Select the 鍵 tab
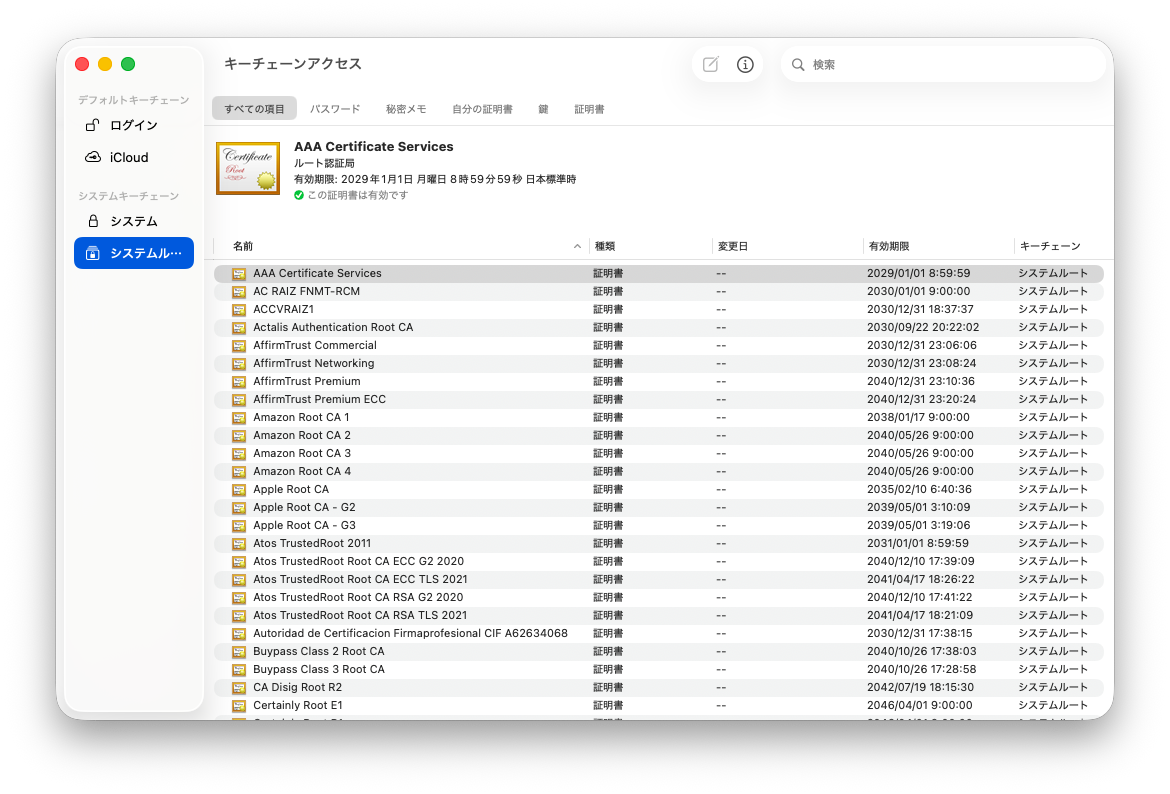1170x794 pixels. 543,109
